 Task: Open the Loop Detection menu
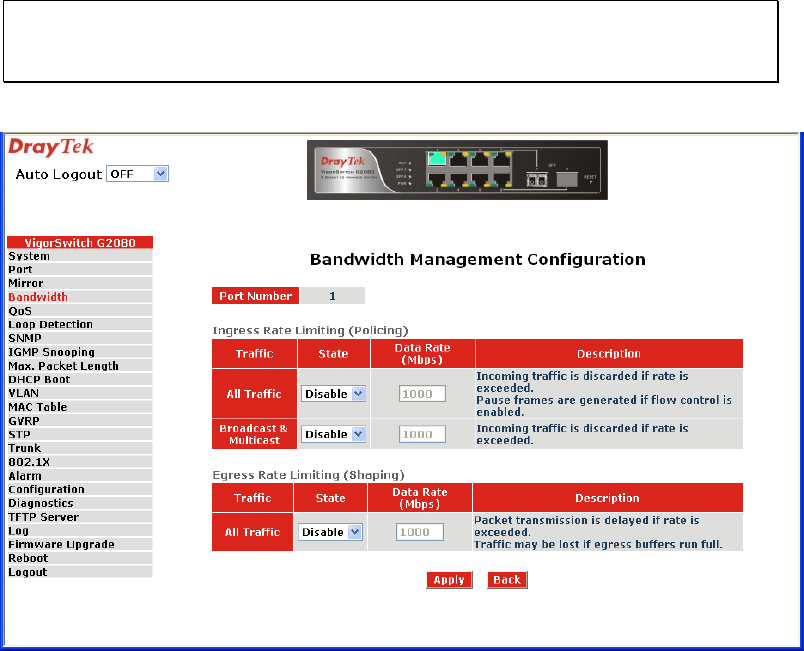pos(79,324)
